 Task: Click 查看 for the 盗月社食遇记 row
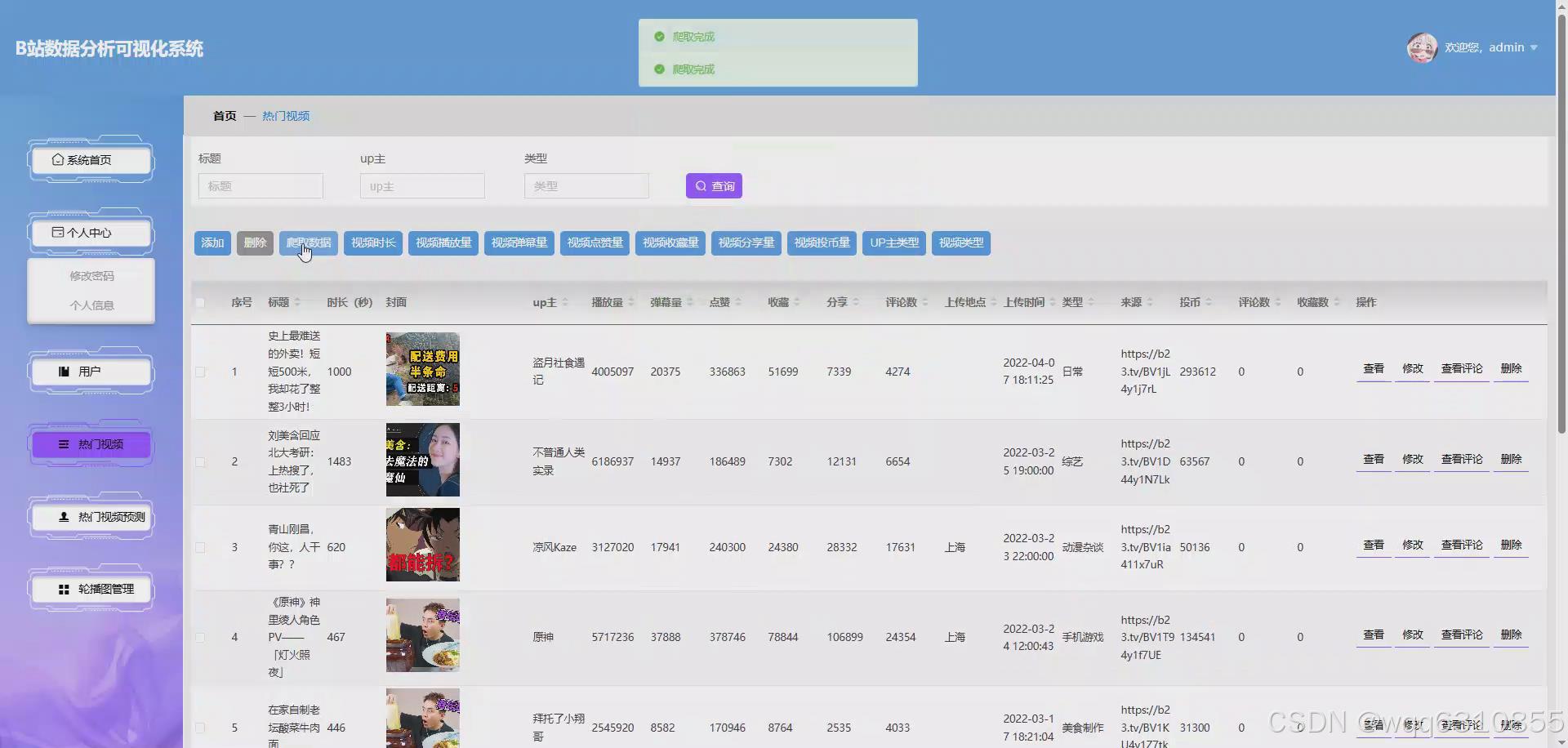pos(1374,369)
